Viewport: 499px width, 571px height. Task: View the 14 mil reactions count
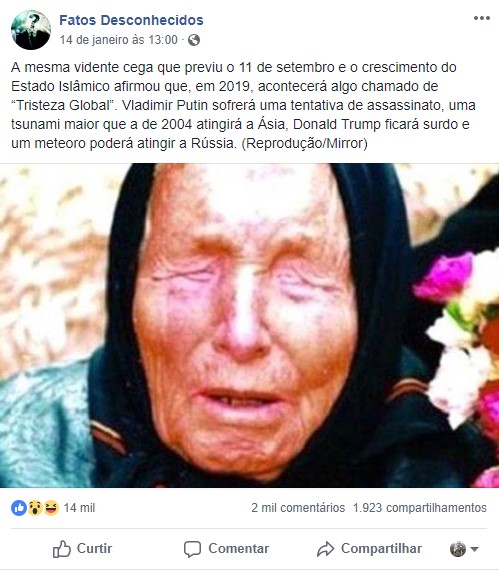click(x=79, y=508)
